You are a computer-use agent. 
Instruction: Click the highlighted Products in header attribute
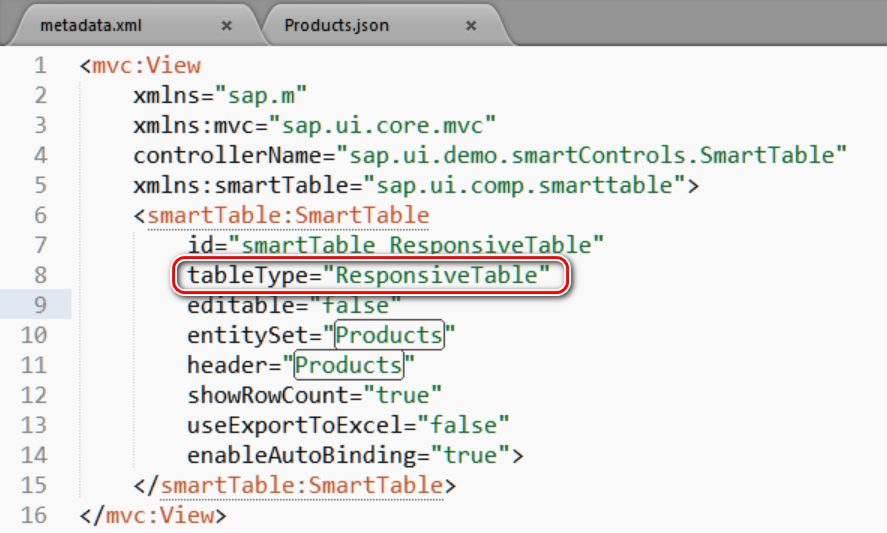coord(348,365)
